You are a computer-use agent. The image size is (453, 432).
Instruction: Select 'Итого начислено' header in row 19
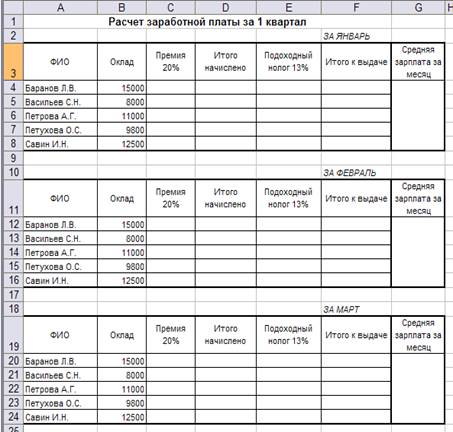[226, 335]
